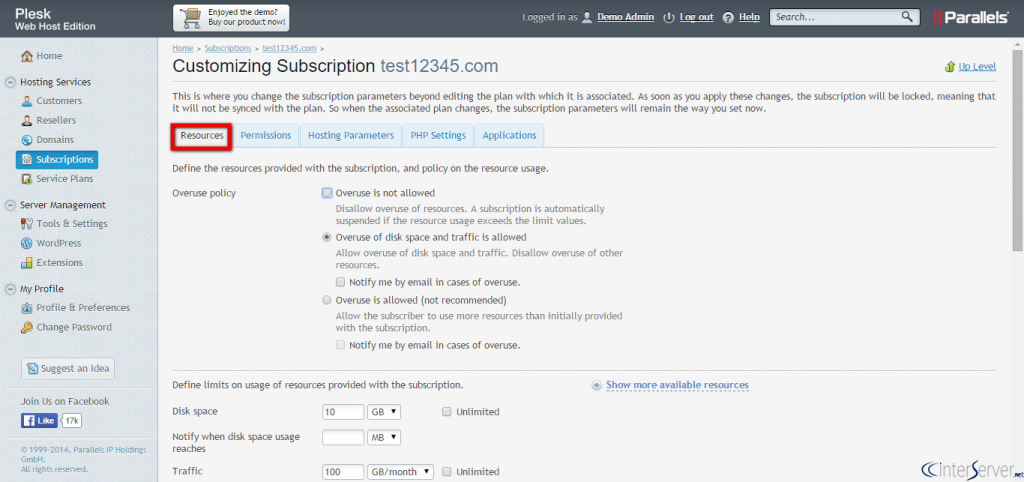Click the Suggest an Idea icon
1024x482 pixels.
coord(33,369)
